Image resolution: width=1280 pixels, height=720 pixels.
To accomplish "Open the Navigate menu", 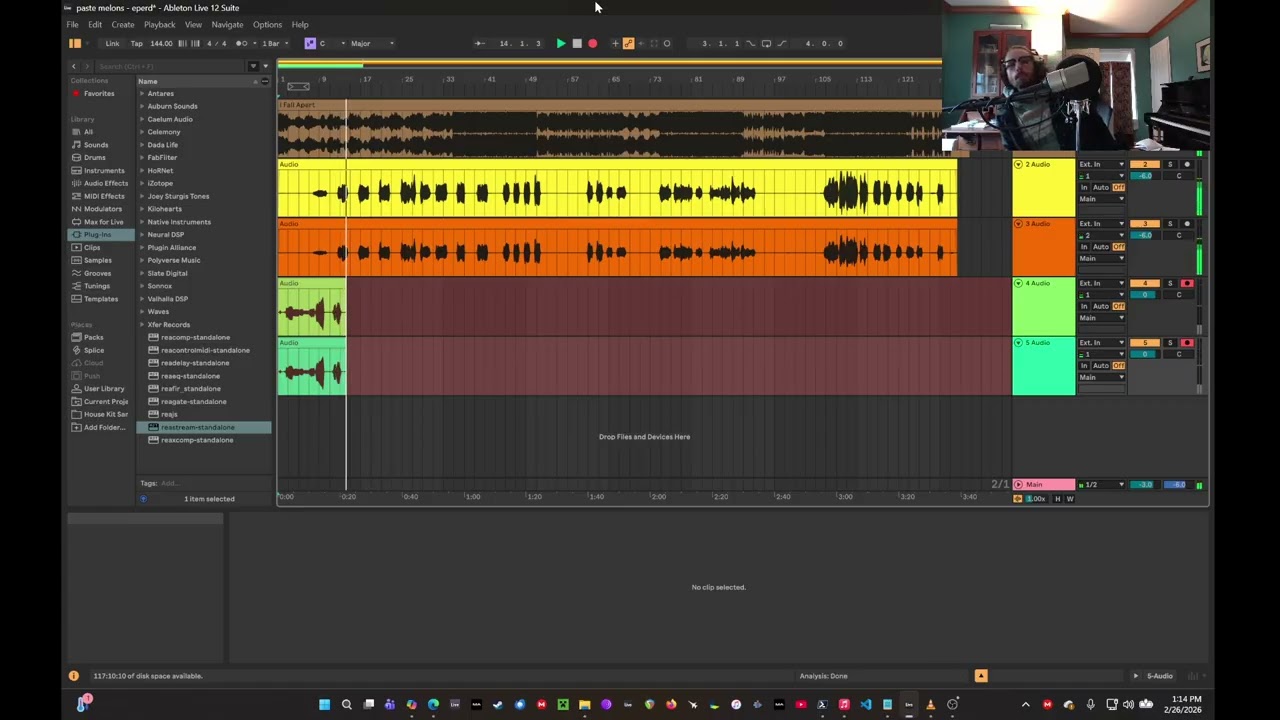I will coord(227,24).
